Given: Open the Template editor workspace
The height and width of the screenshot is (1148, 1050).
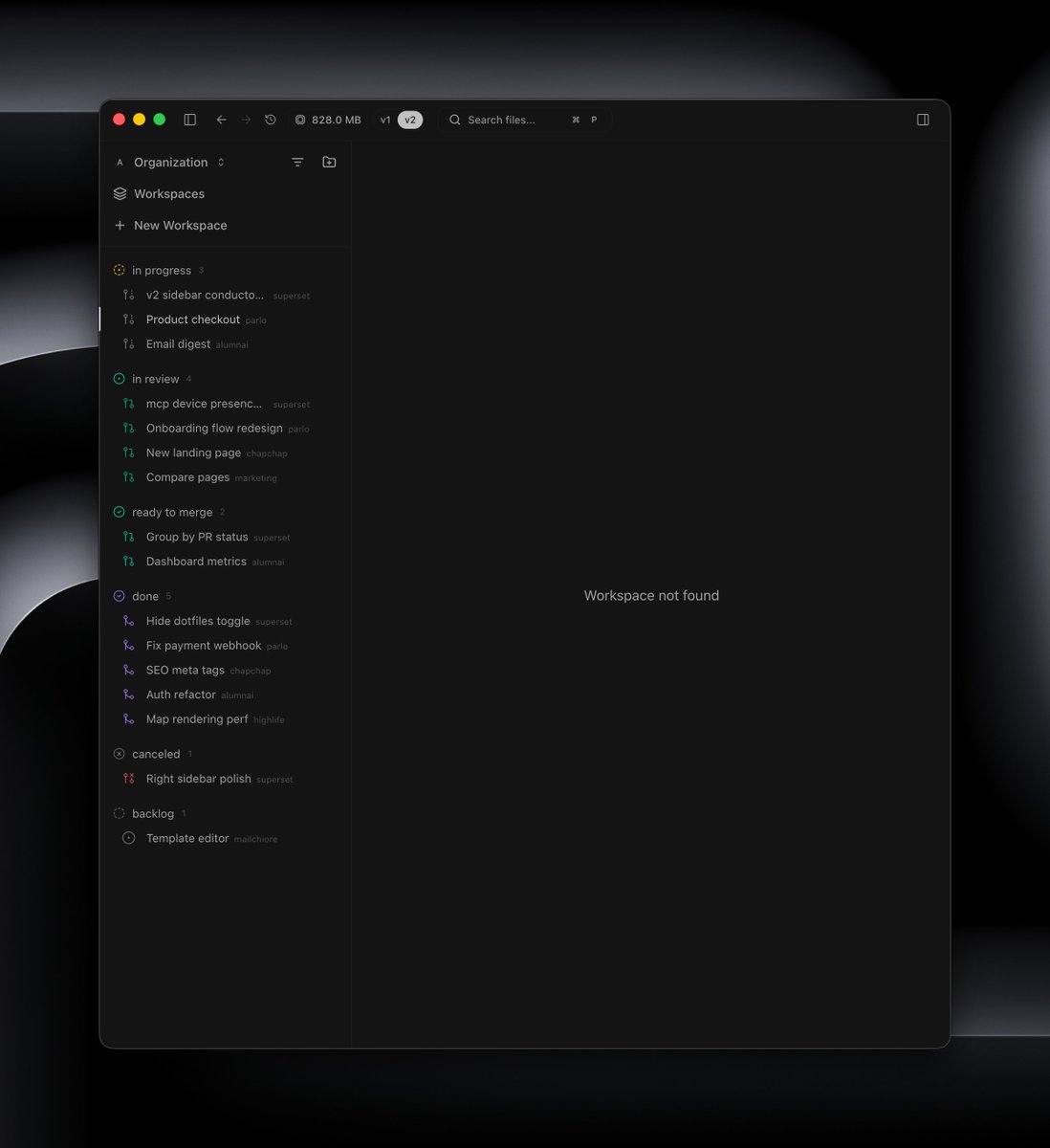Looking at the screenshot, I should 225,838.
